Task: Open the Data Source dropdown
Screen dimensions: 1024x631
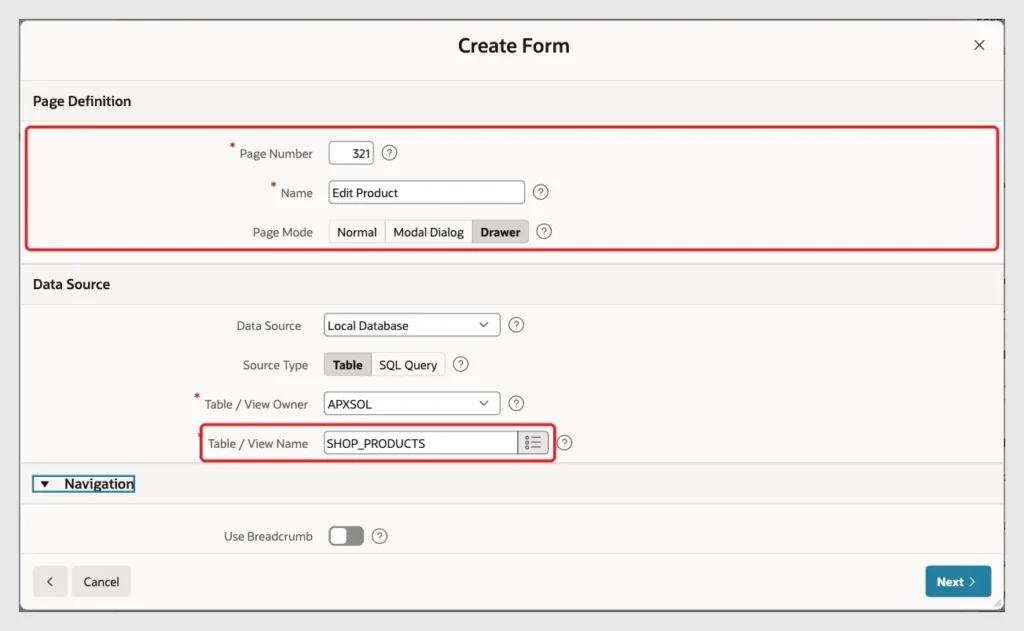Action: (411, 325)
